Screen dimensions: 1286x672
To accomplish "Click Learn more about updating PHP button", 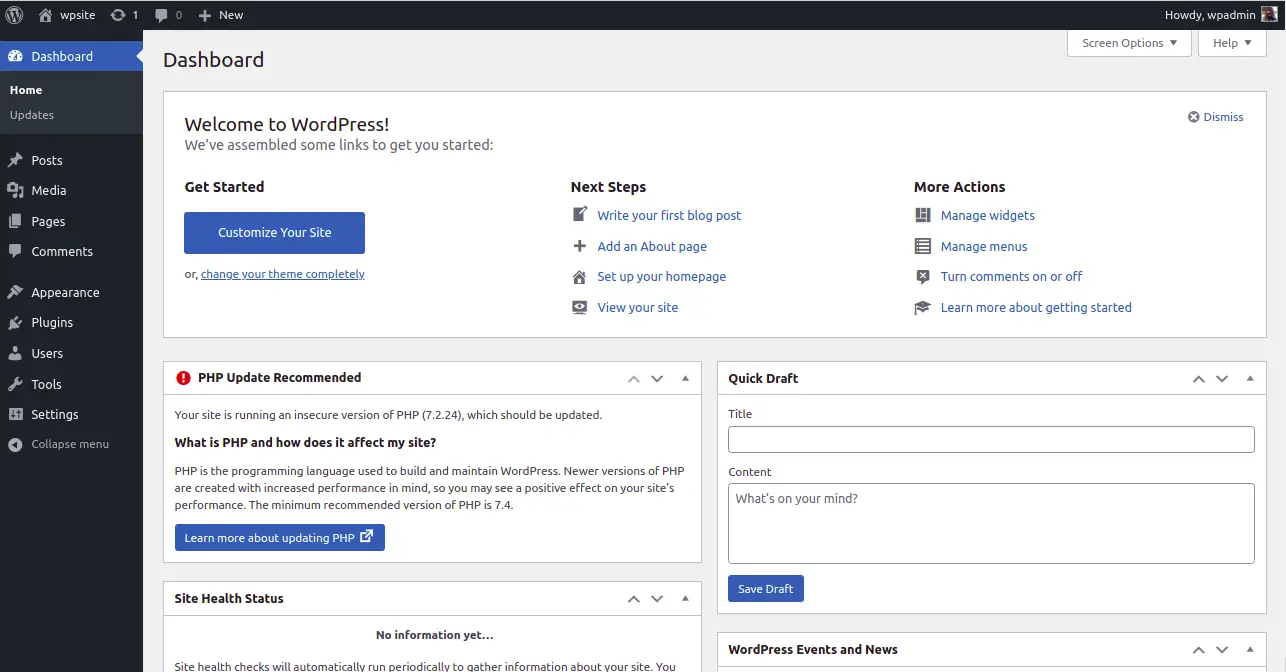I will 280,538.
